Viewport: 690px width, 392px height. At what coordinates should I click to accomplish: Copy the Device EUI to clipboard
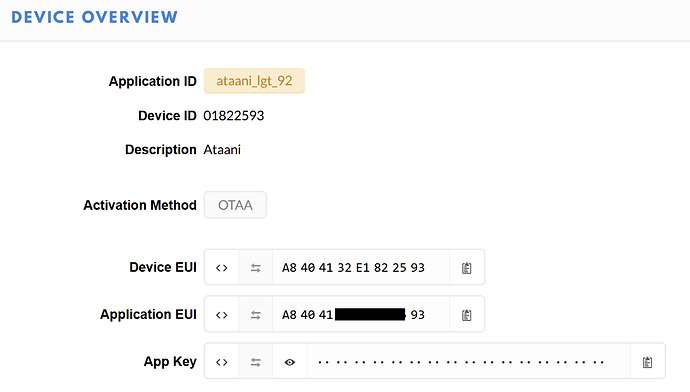[466, 267]
